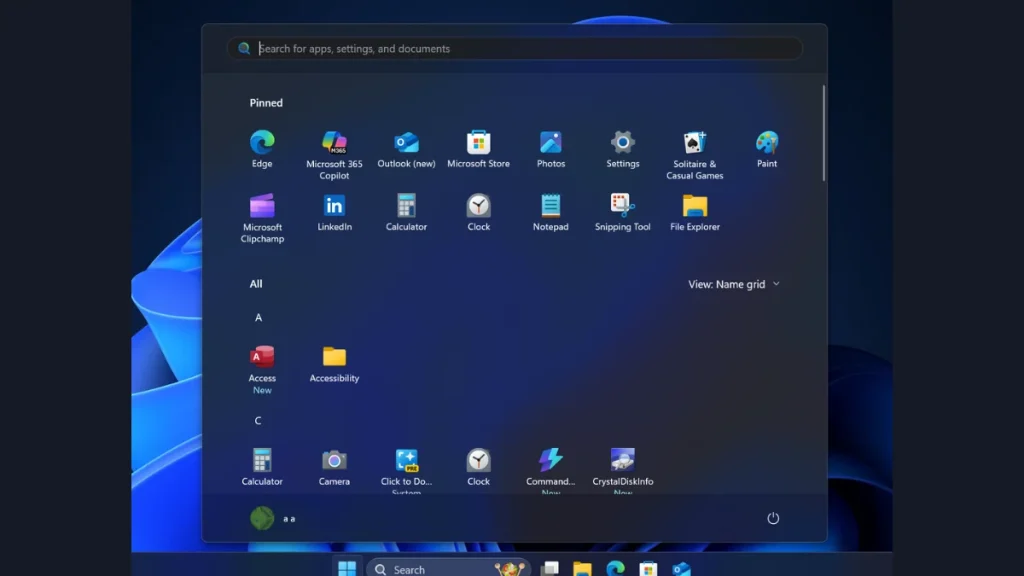Open Clock in the Pinned section
Image resolution: width=1024 pixels, height=576 pixels.
coord(478,213)
